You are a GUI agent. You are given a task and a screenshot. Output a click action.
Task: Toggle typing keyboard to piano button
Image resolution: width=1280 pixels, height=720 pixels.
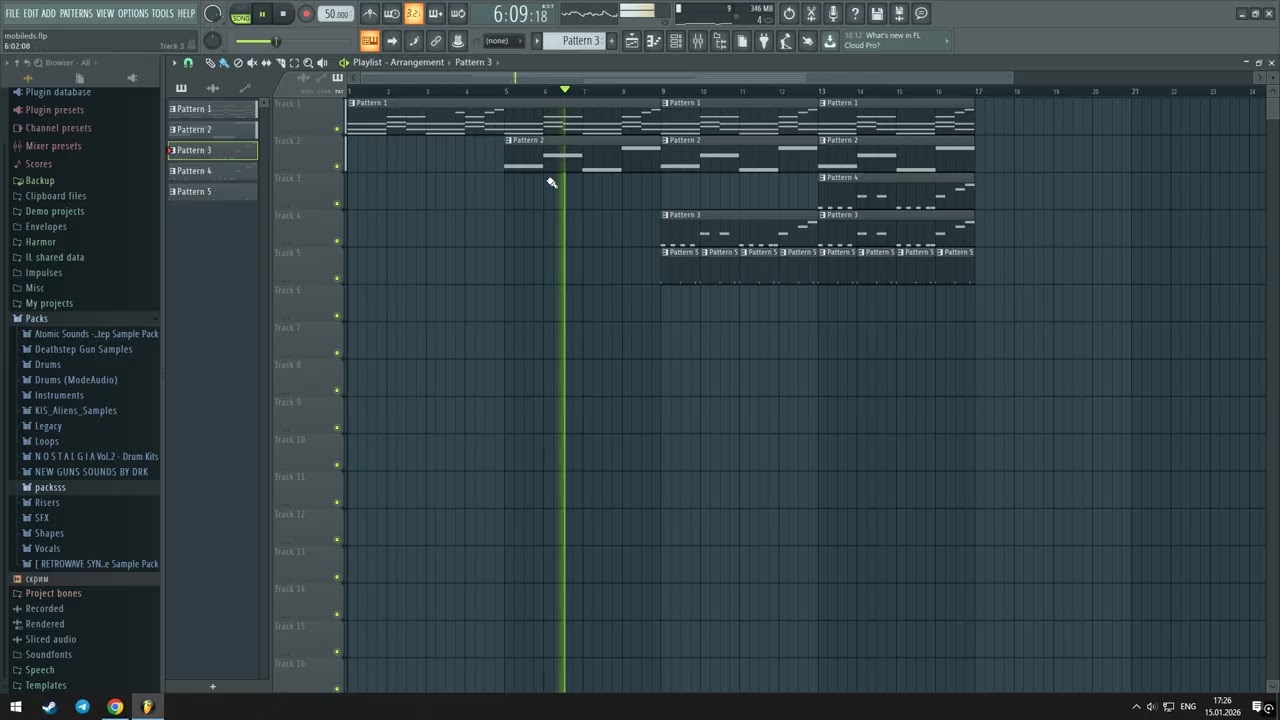(x=369, y=41)
